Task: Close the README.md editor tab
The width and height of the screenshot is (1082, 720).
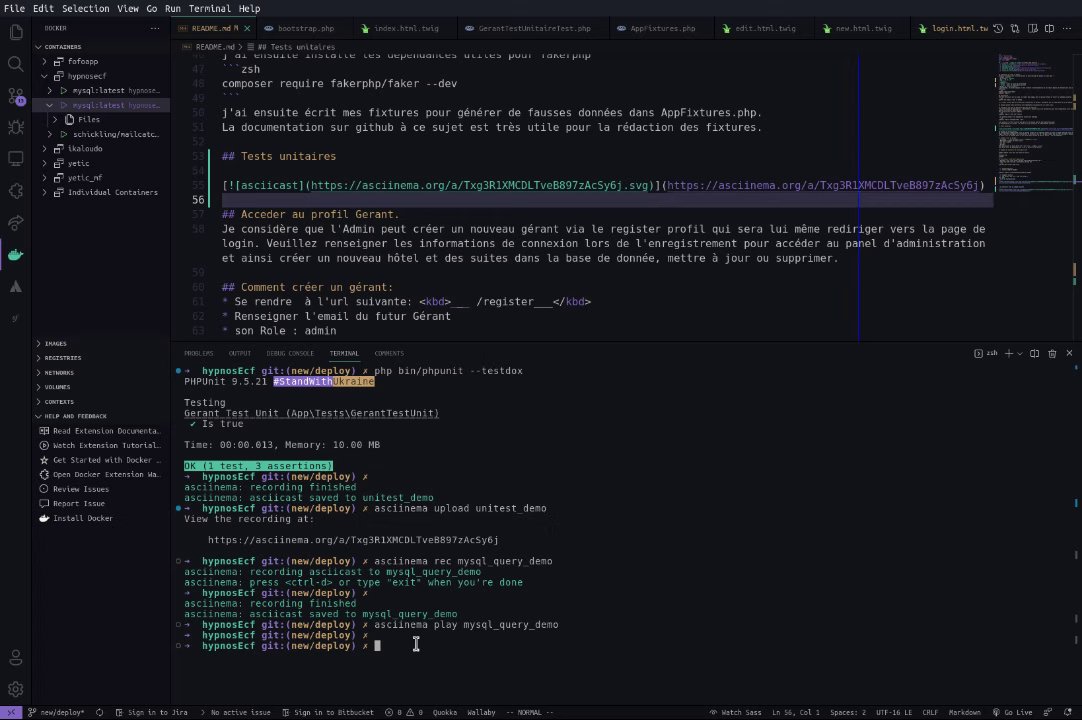Action: tap(247, 28)
